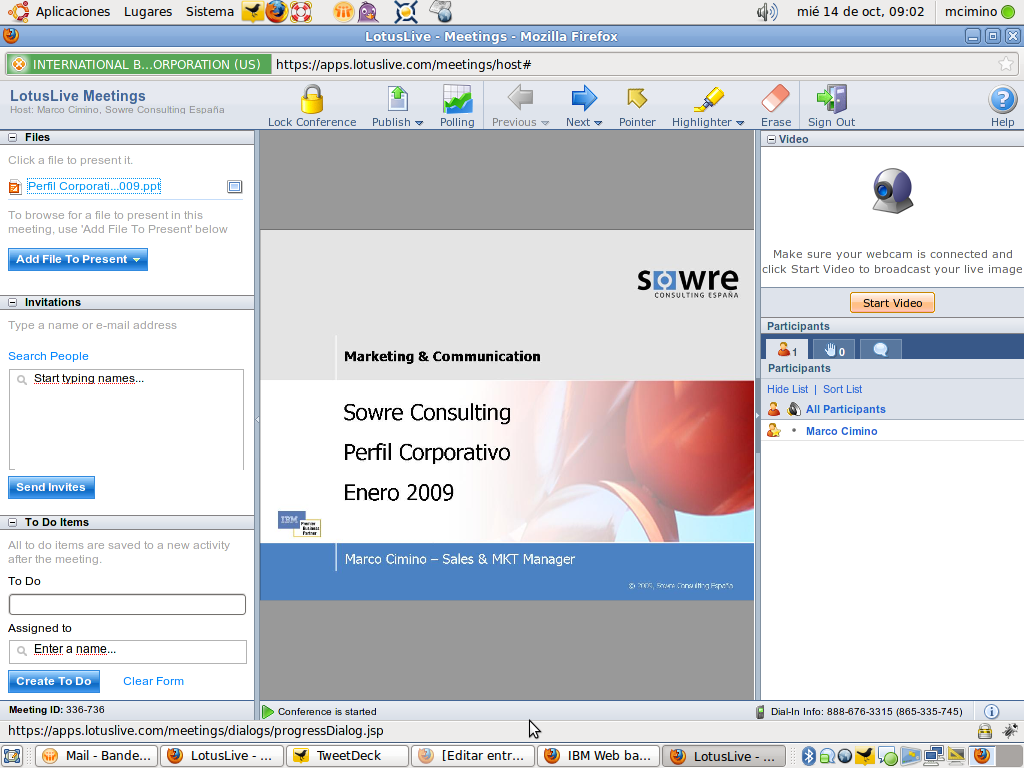The width and height of the screenshot is (1024, 768).
Task: Open the Add File To Present dropdown
Action: pyautogui.click(x=137, y=260)
